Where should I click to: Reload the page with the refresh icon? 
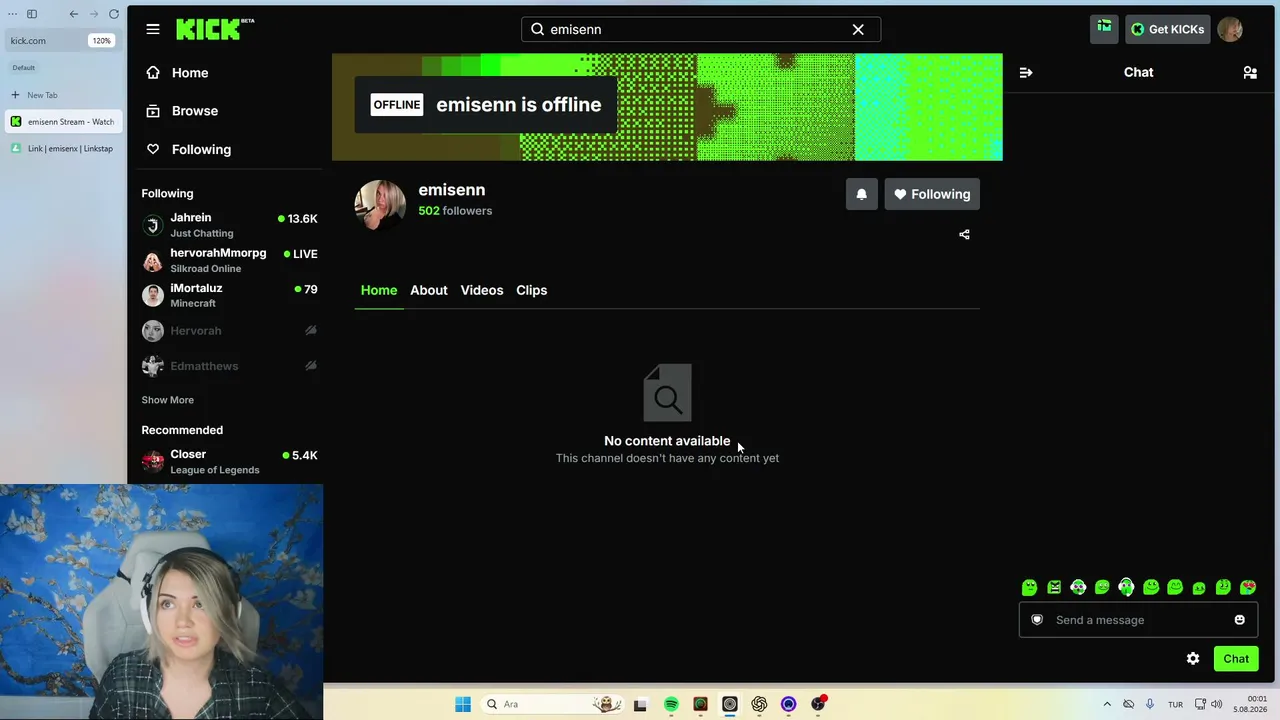pos(114,14)
